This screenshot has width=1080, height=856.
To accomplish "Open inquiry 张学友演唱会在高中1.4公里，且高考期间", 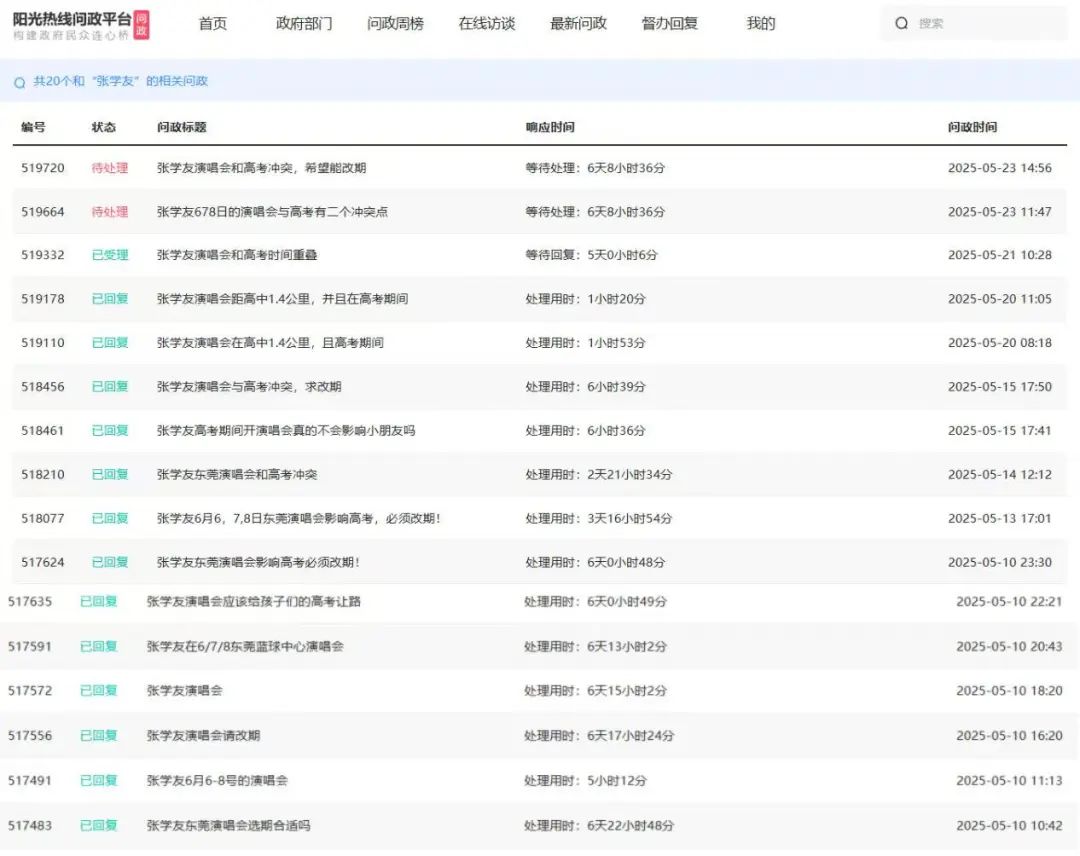I will coord(270,342).
